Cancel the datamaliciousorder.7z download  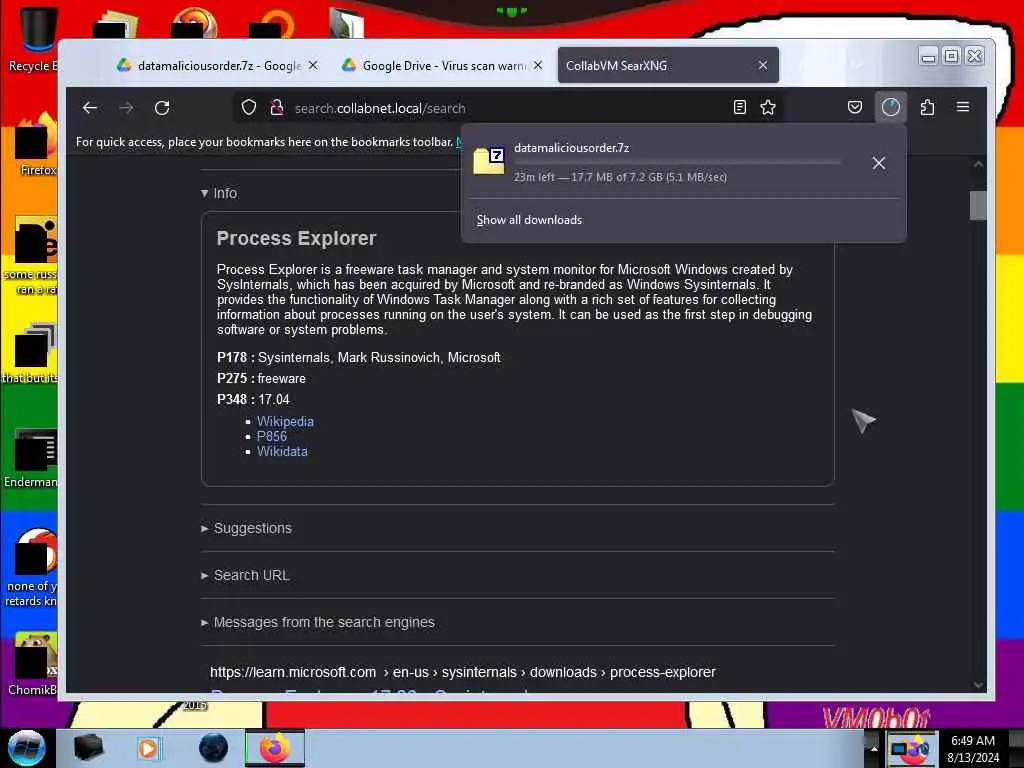879,163
